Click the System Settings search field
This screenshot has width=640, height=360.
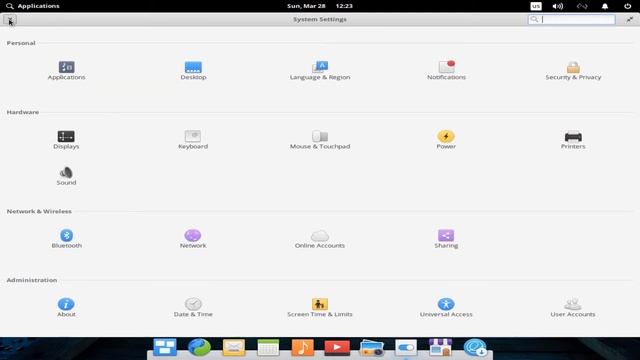click(571, 19)
